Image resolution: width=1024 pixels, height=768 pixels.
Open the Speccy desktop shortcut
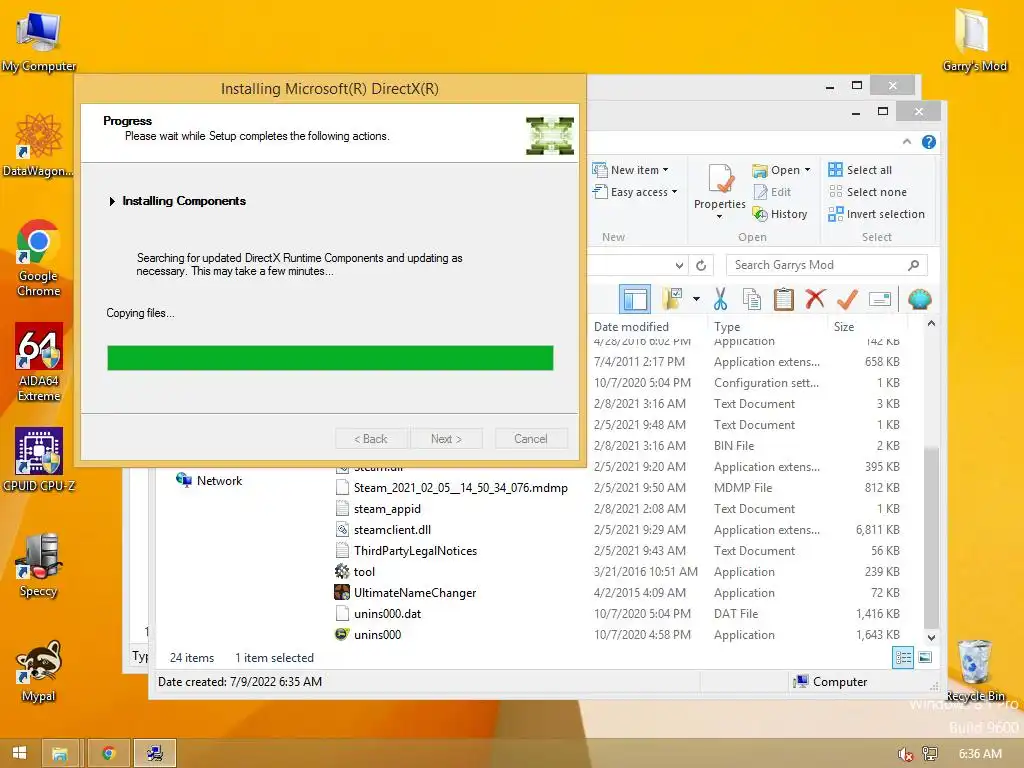point(39,565)
